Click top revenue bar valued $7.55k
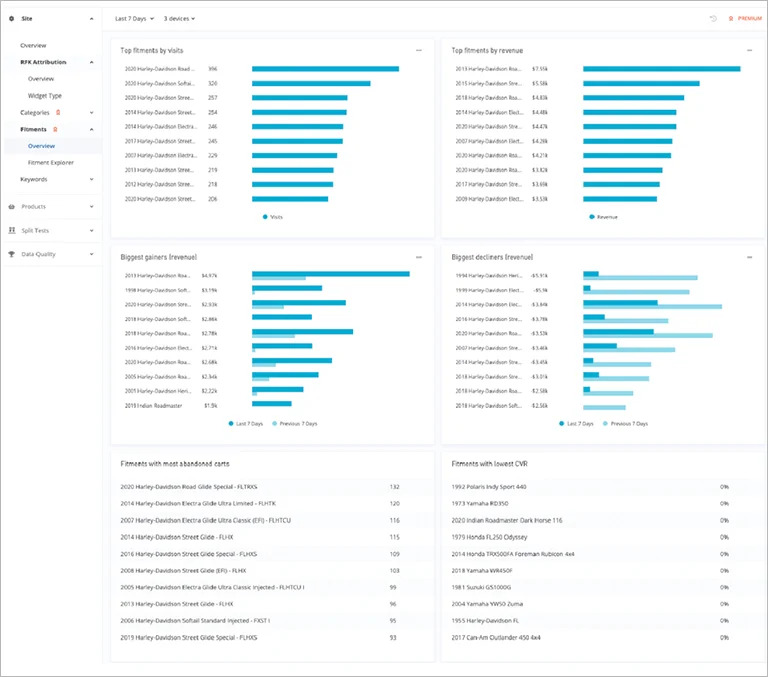Screen dimensions: 768x677 (x=662, y=69)
